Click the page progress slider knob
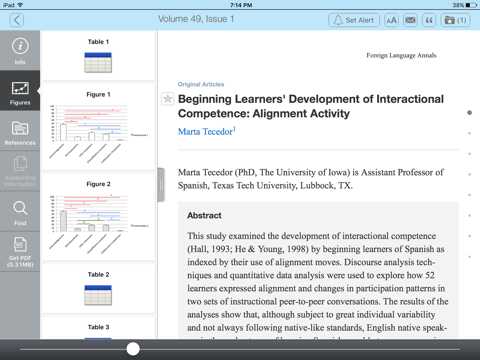Screen dimensions: 480x360 [133, 349]
